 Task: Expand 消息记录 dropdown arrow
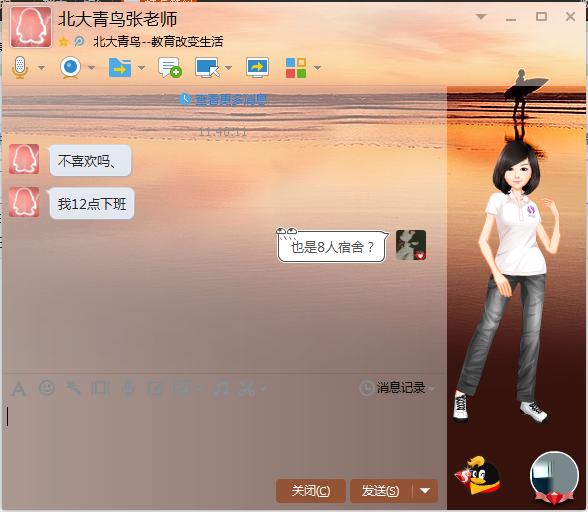point(431,389)
